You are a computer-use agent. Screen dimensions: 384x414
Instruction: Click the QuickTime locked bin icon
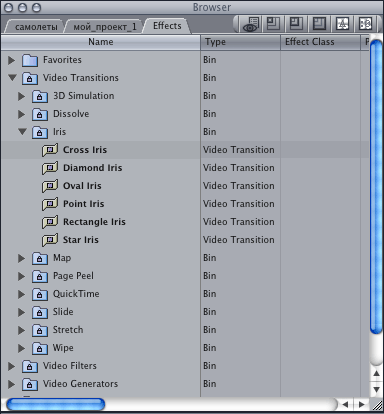(x=40, y=294)
